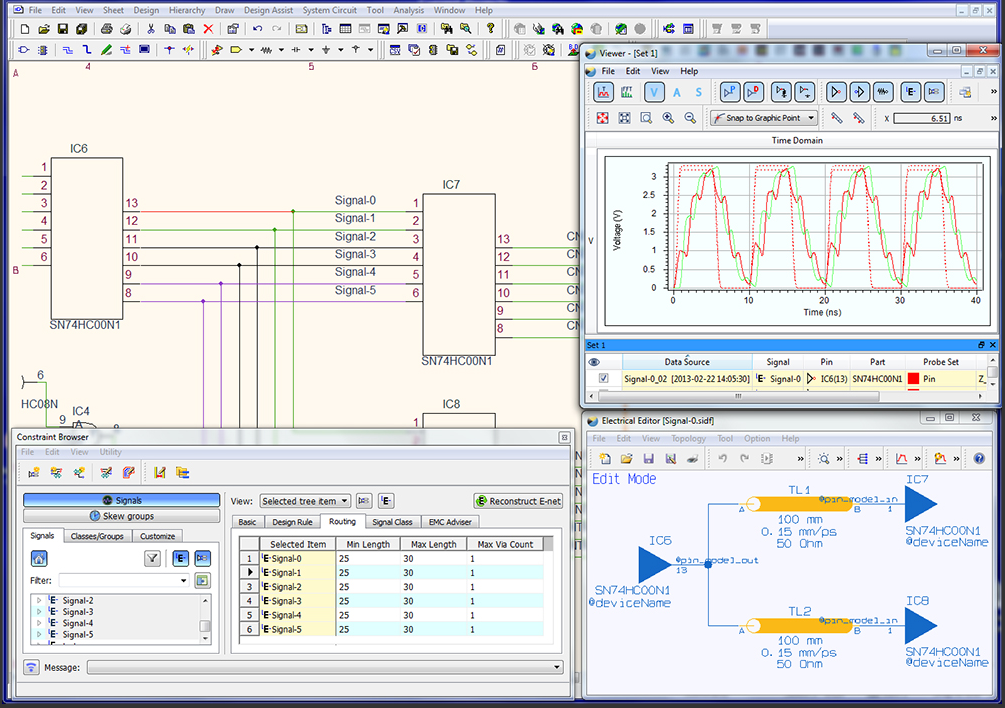Toggle the D probe button in Viewer toolbar
1005x708 pixels.
click(754, 92)
